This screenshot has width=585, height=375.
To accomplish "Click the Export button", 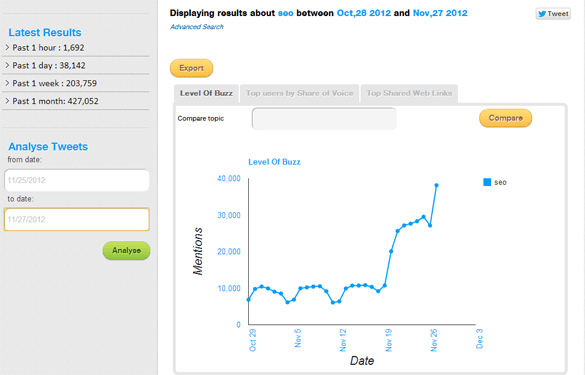I will point(191,68).
